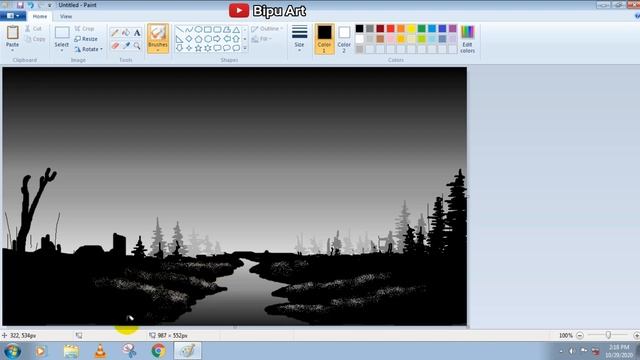The image size is (640, 360).
Task: Pick the white color swatch
Action: click(x=359, y=39)
